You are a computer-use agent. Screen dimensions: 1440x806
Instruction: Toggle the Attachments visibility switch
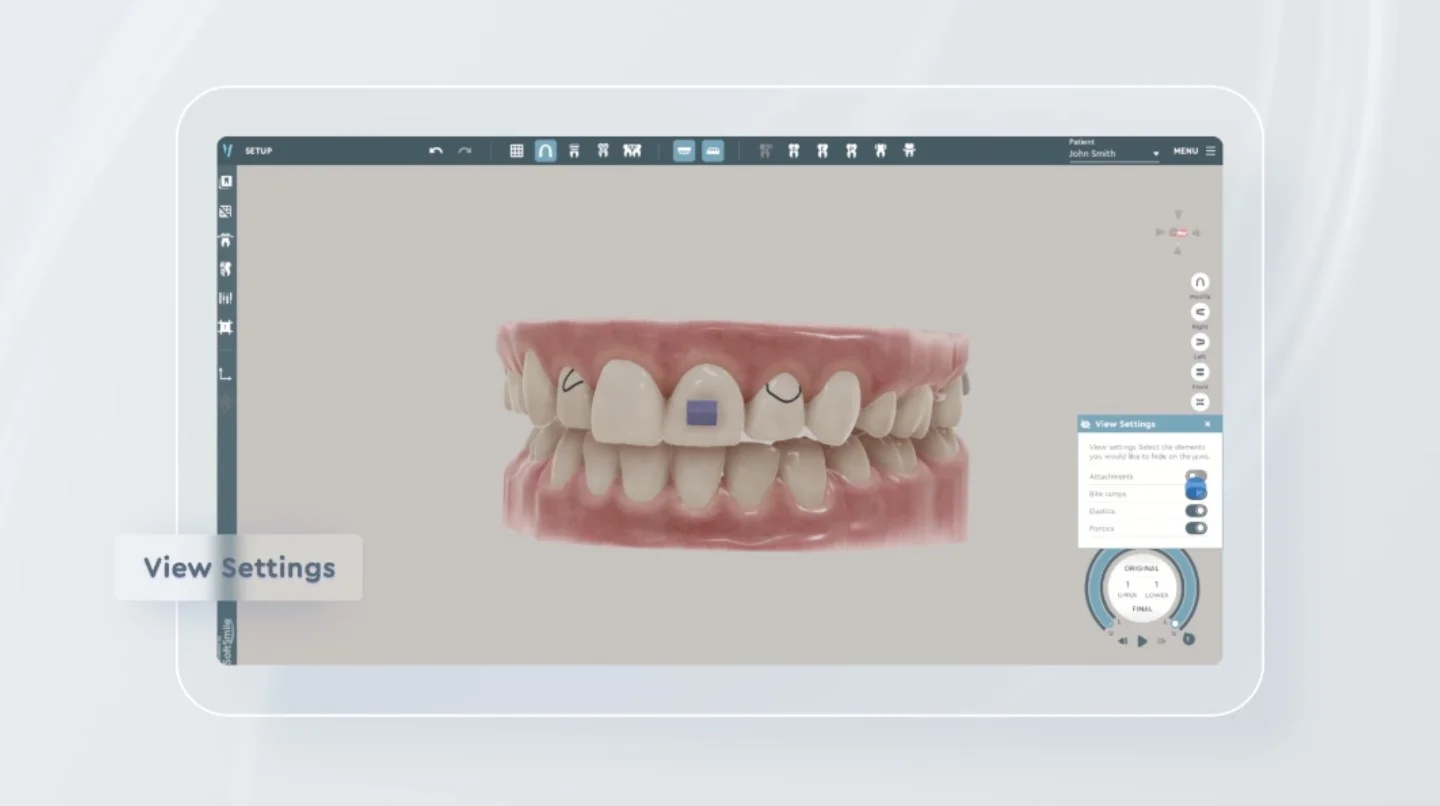point(1196,476)
